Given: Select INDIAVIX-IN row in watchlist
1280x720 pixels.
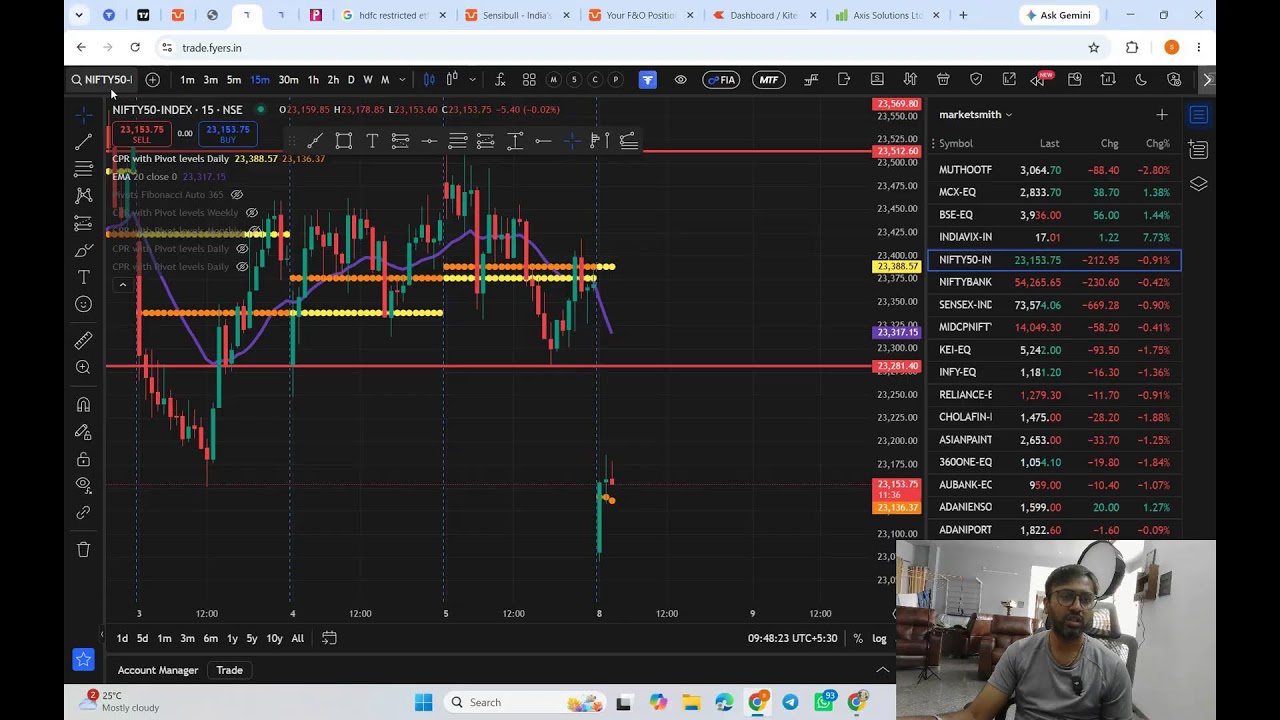Looking at the screenshot, I should pos(1054,237).
